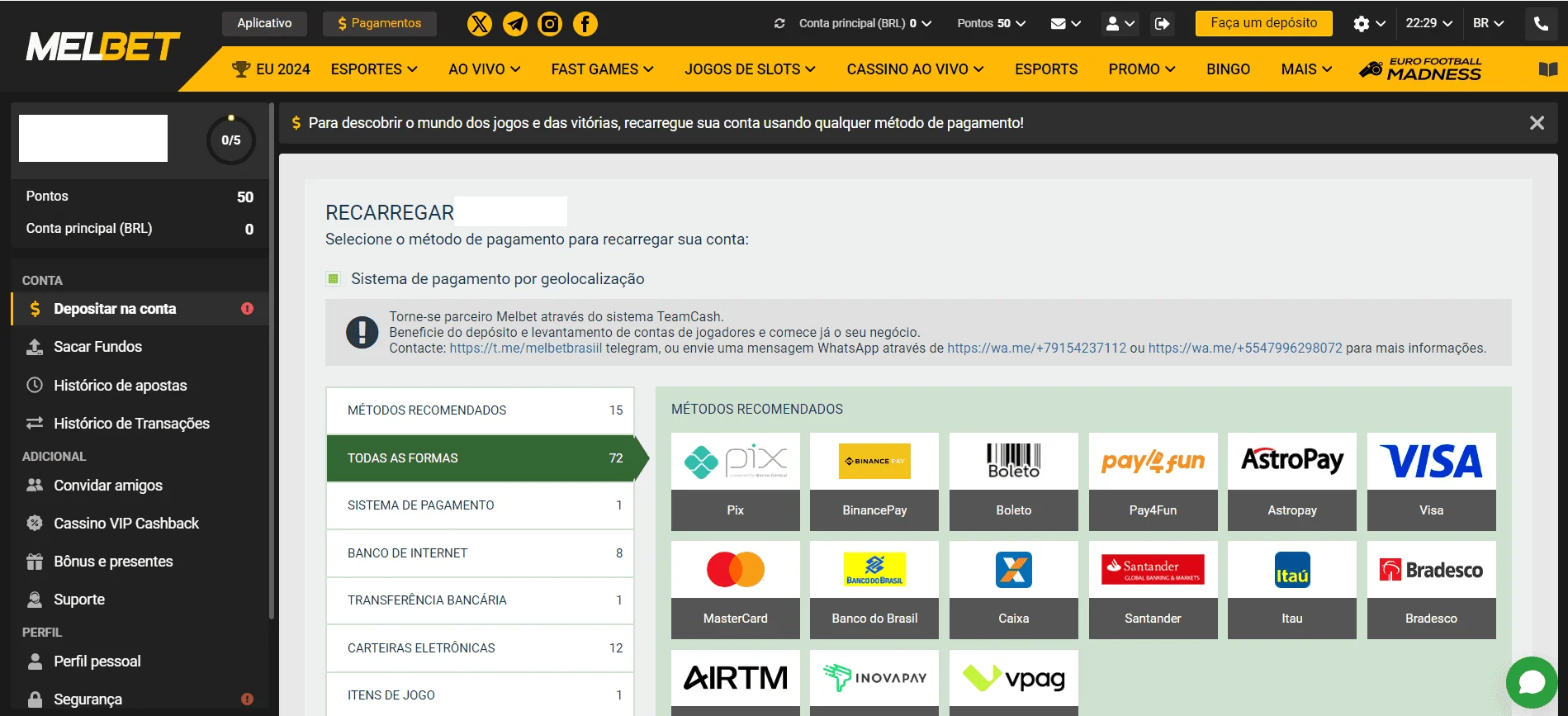
Task: Pick the MasterCard payment option
Action: click(x=736, y=590)
